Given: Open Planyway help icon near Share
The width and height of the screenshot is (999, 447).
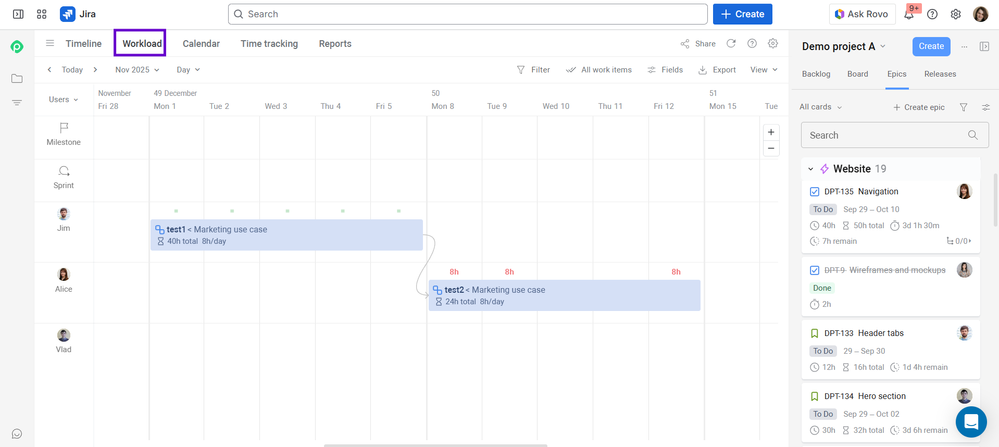Looking at the screenshot, I should [752, 43].
